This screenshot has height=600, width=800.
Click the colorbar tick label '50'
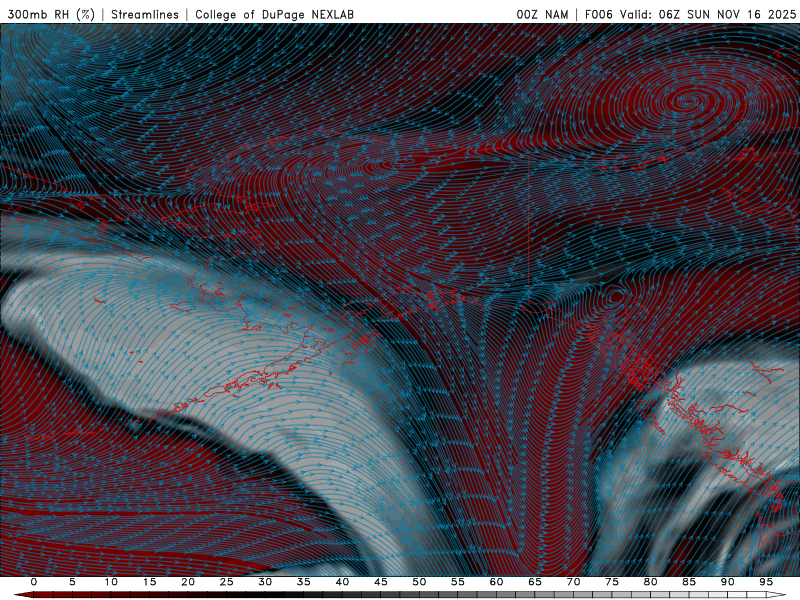click(x=419, y=582)
